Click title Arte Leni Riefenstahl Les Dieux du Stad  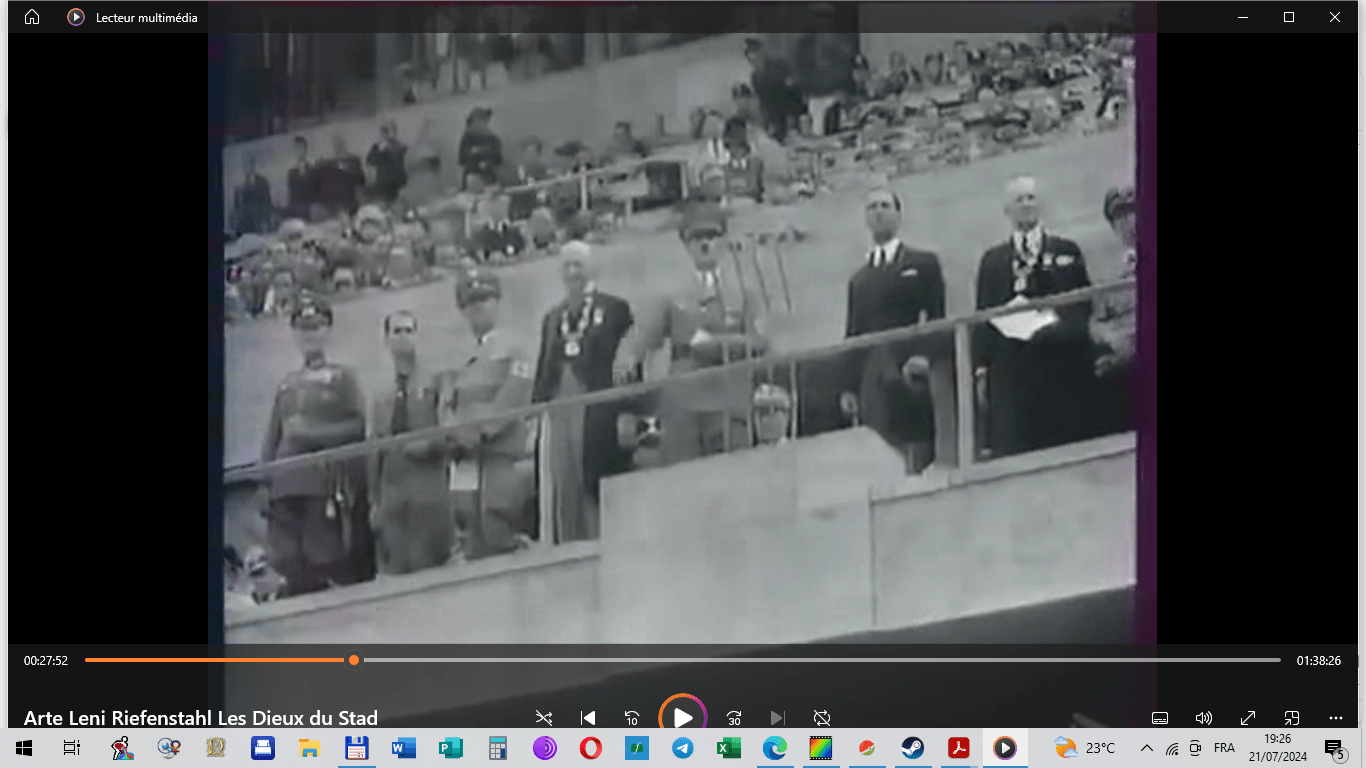[201, 718]
